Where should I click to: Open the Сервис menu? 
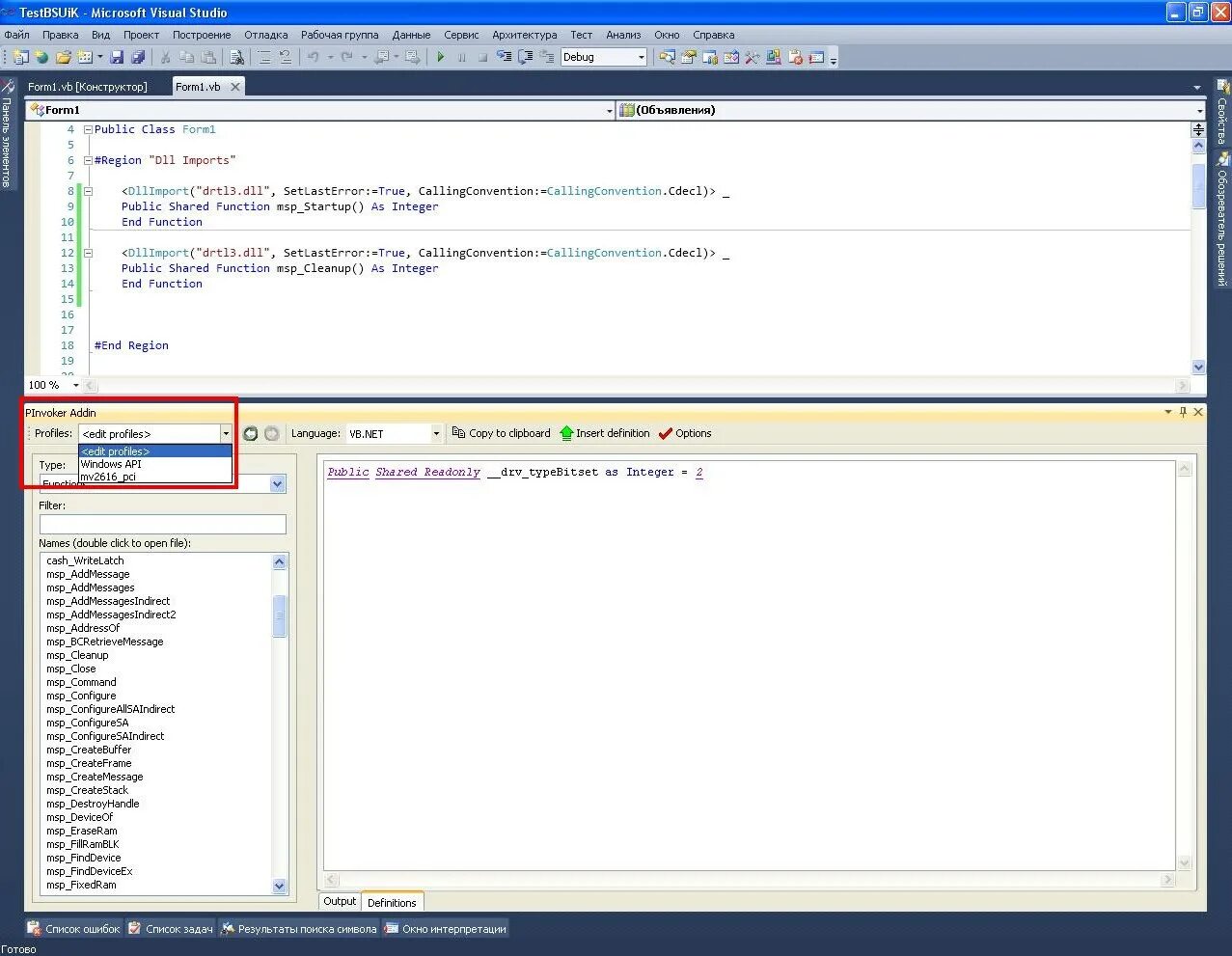[461, 35]
